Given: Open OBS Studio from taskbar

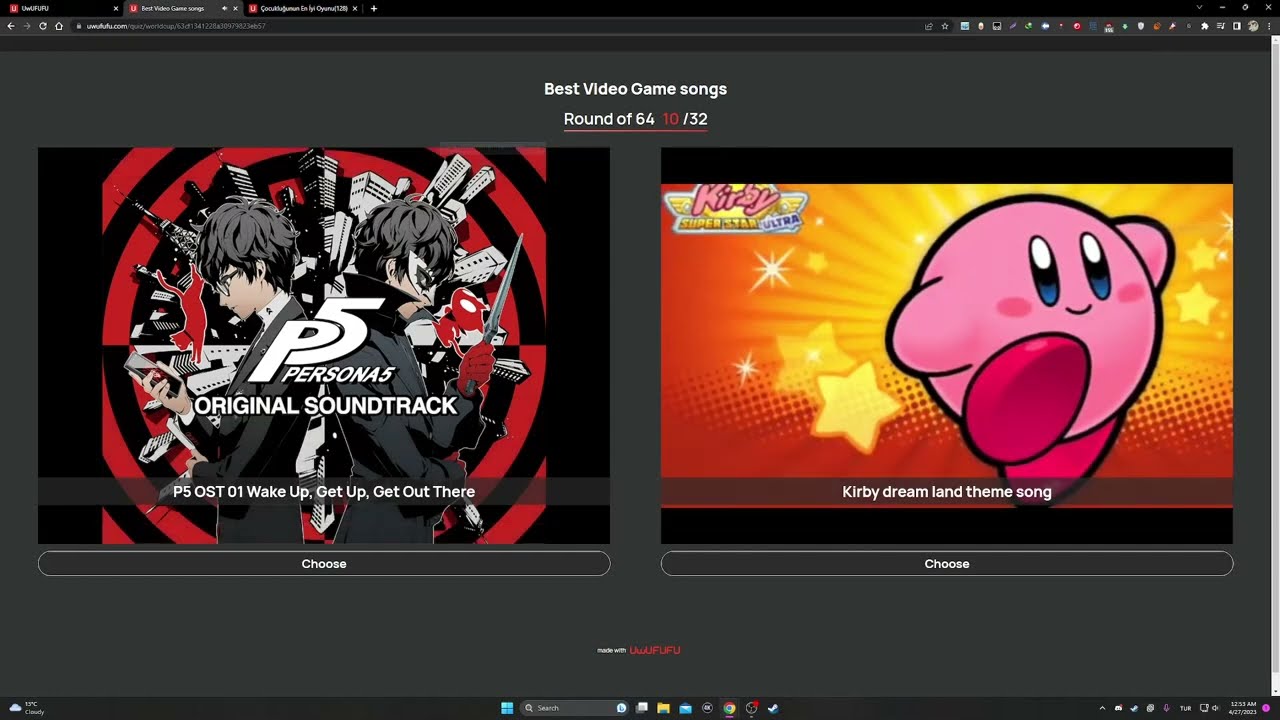Looking at the screenshot, I should pyautogui.click(x=751, y=708).
